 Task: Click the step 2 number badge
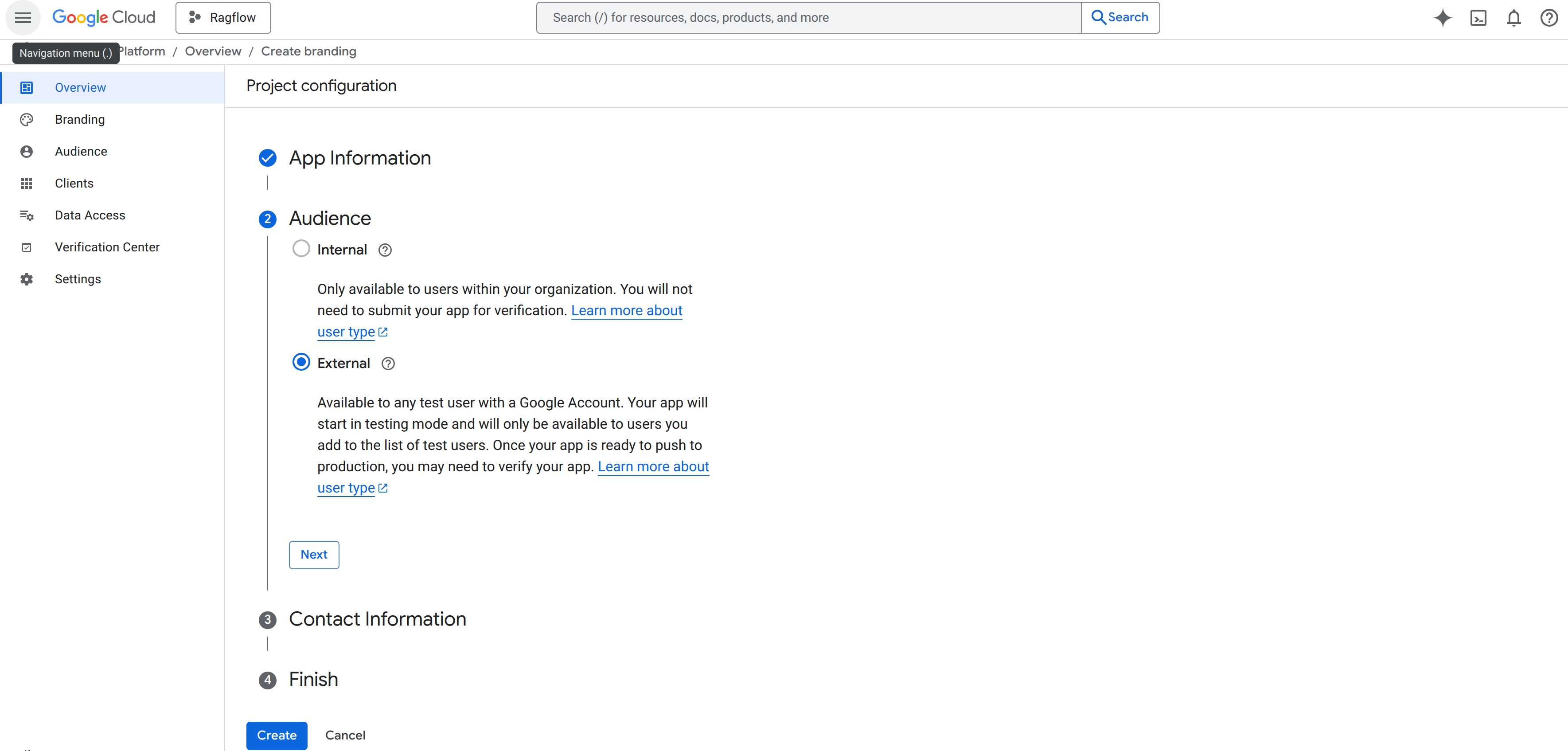pyautogui.click(x=267, y=219)
